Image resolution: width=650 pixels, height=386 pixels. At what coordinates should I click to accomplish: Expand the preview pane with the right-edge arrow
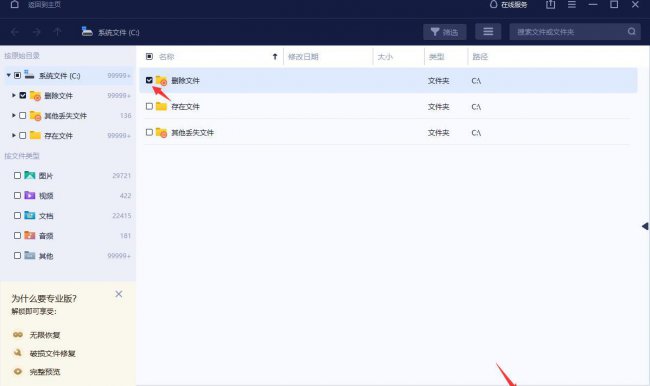click(x=645, y=226)
